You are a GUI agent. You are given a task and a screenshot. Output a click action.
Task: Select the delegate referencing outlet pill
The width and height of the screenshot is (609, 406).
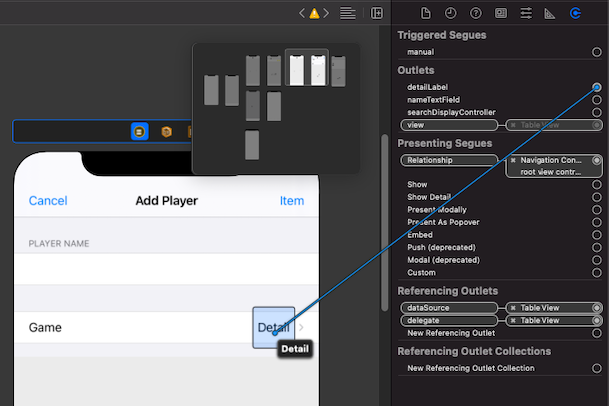(x=449, y=321)
